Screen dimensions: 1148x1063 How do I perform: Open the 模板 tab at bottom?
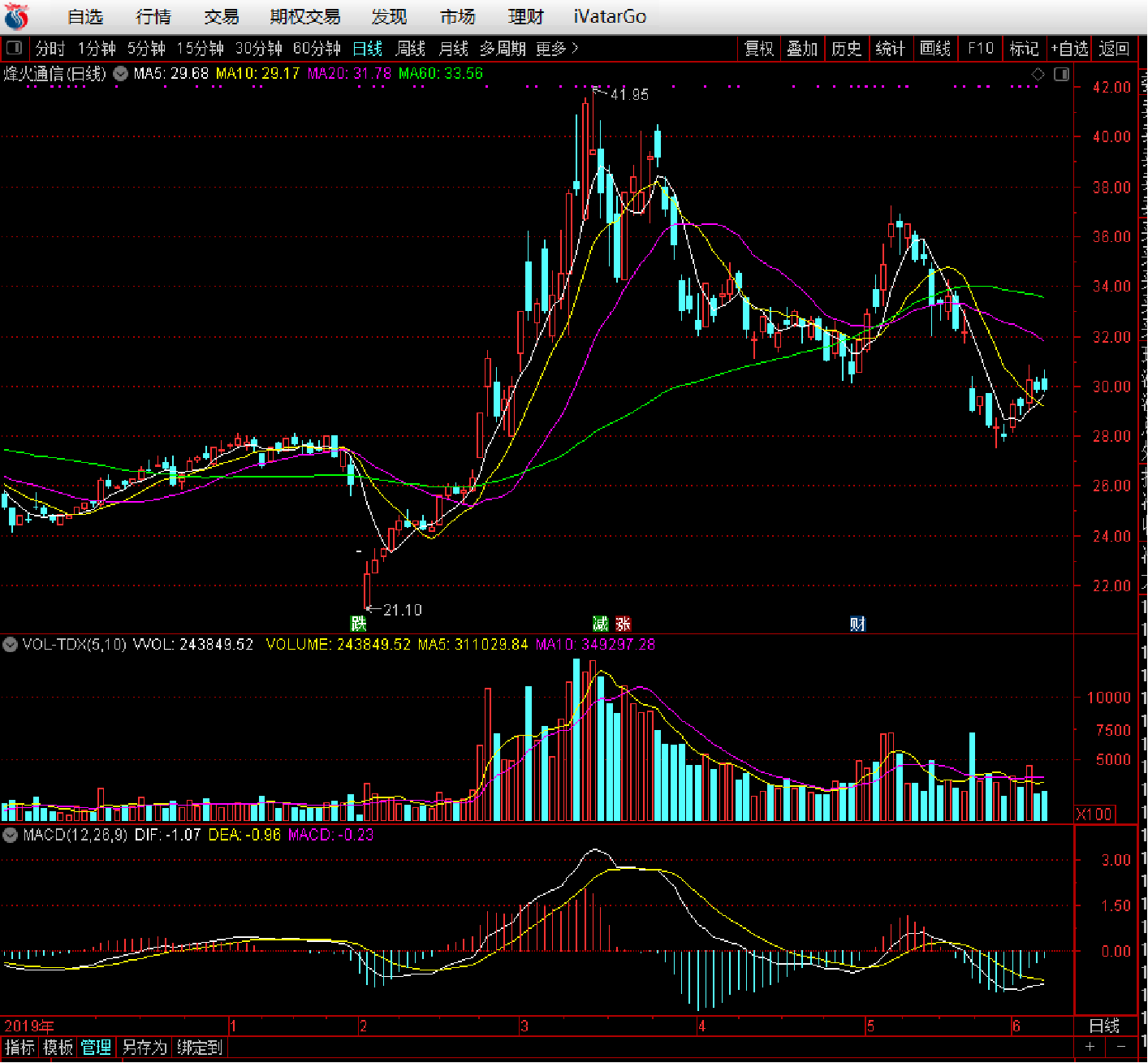58,1048
